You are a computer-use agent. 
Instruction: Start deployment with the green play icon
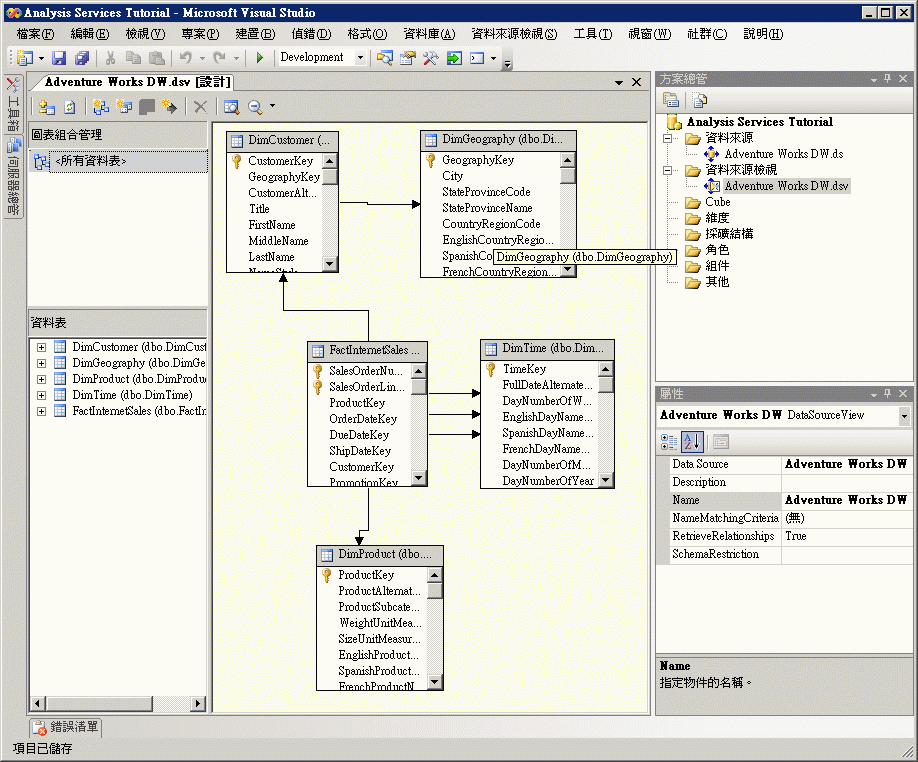click(x=260, y=57)
